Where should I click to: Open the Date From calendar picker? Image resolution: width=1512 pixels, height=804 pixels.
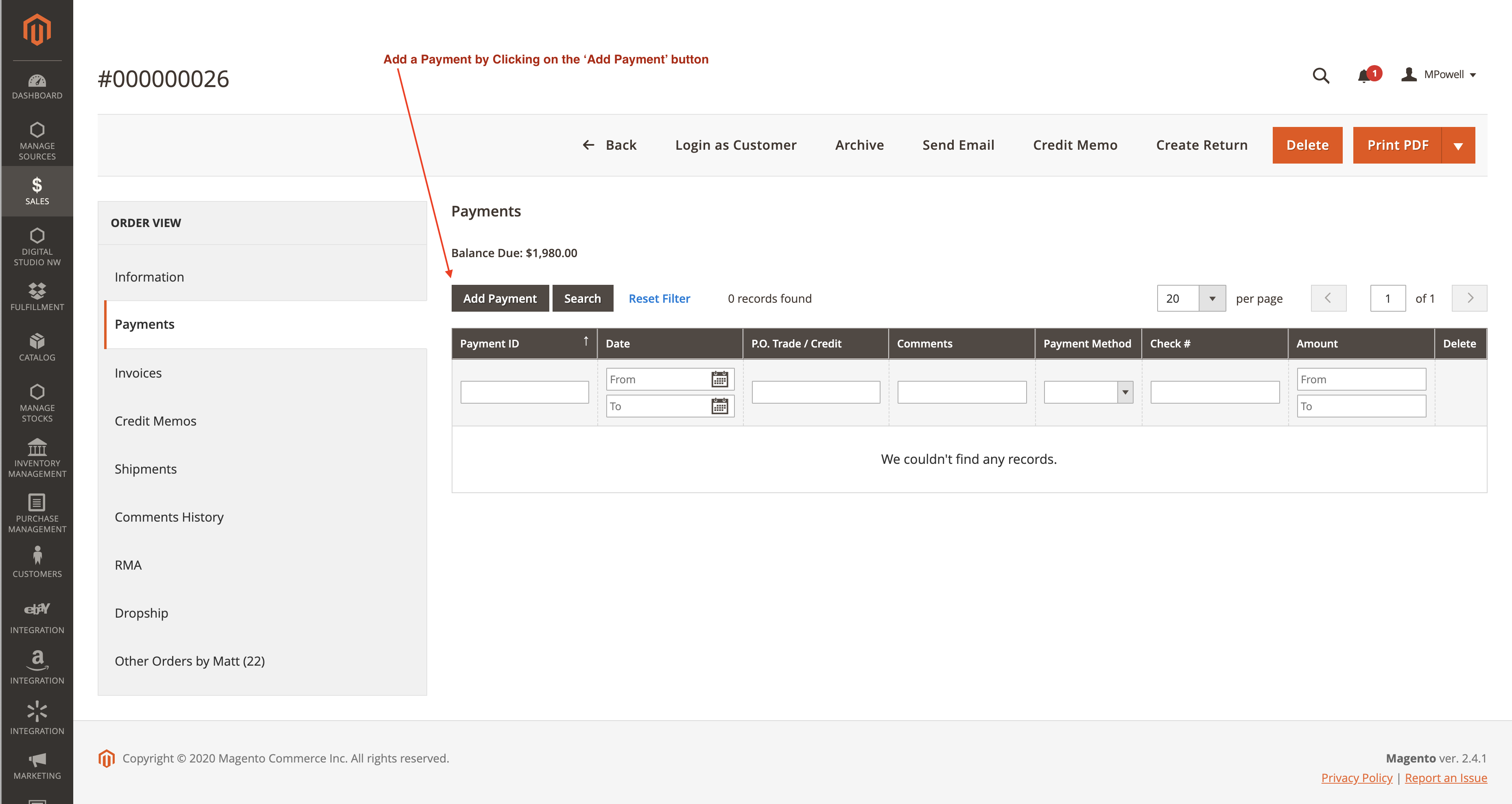720,379
